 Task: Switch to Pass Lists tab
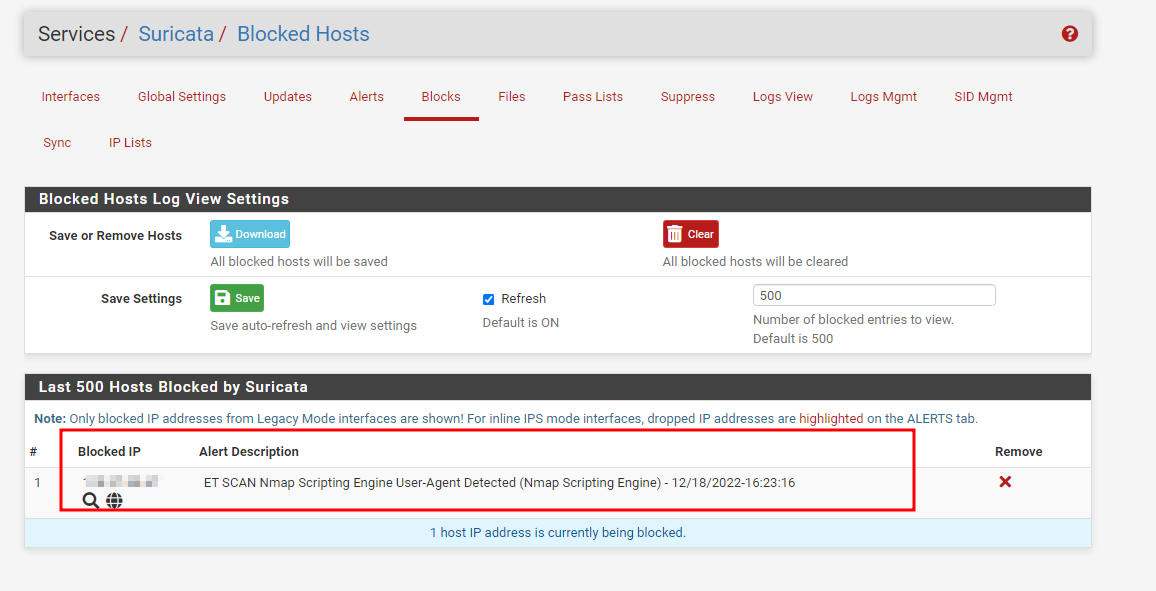coord(593,97)
